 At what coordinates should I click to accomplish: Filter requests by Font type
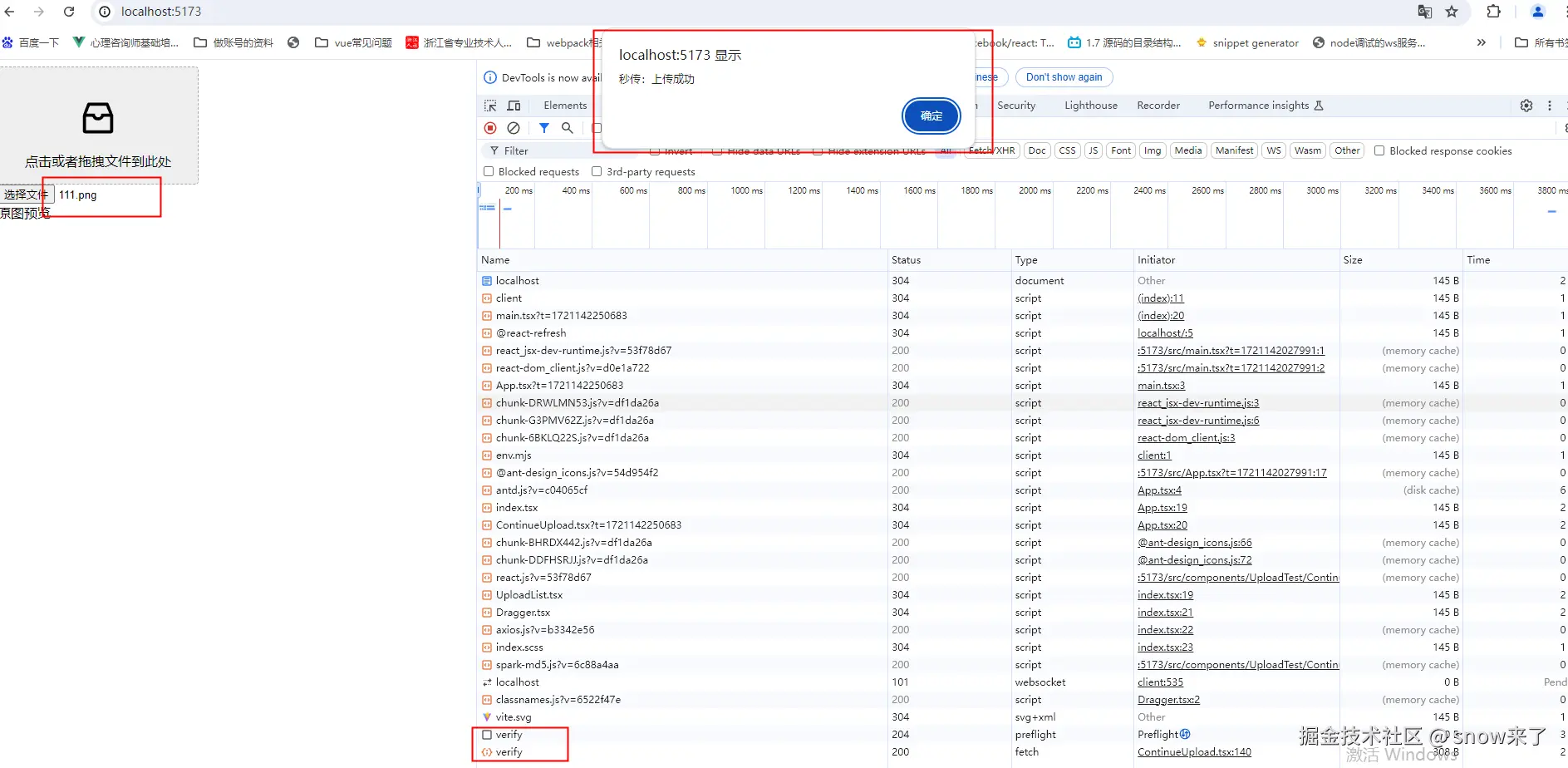(1121, 150)
